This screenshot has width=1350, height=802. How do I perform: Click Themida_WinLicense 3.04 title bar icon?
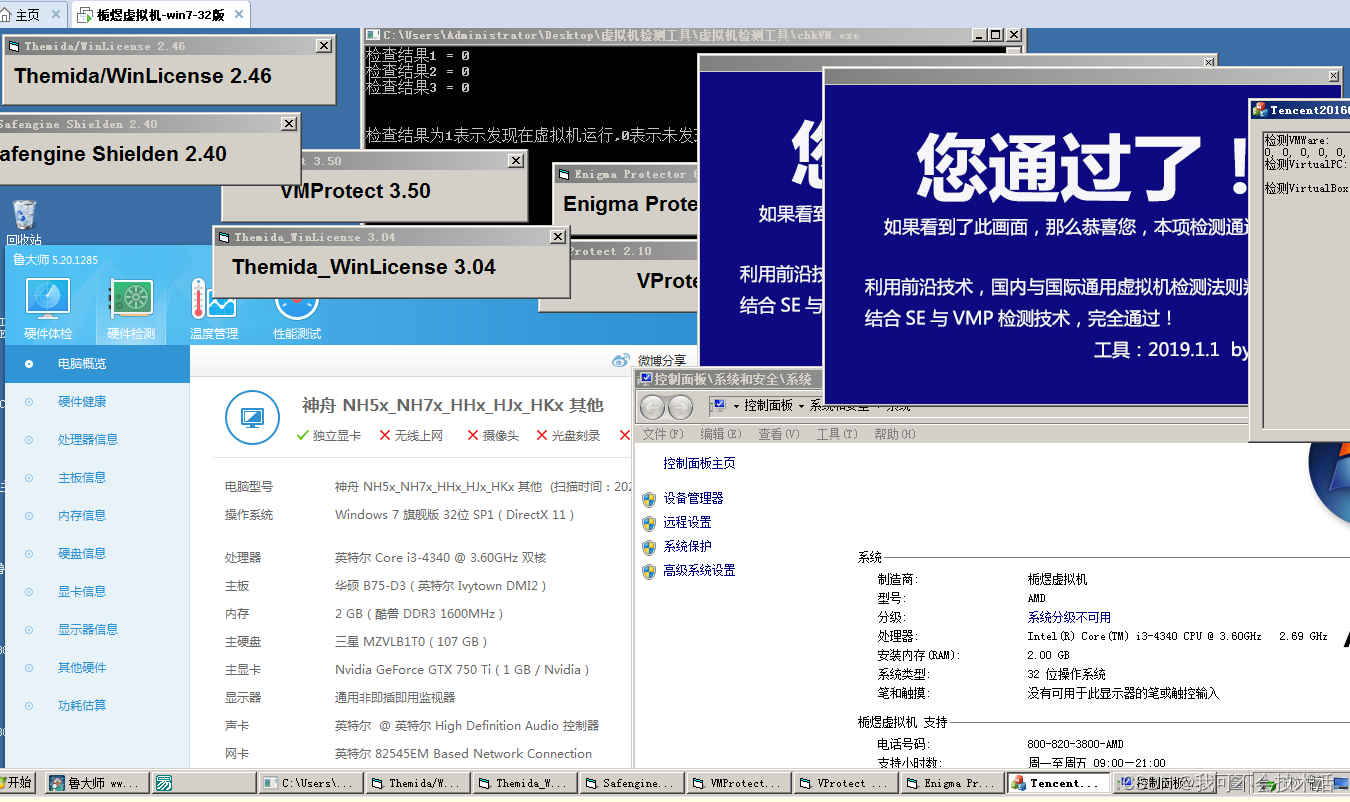tap(225, 237)
